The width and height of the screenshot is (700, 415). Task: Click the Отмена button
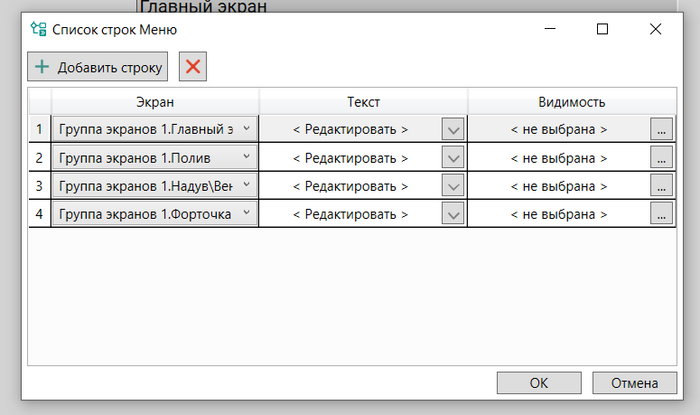click(635, 382)
